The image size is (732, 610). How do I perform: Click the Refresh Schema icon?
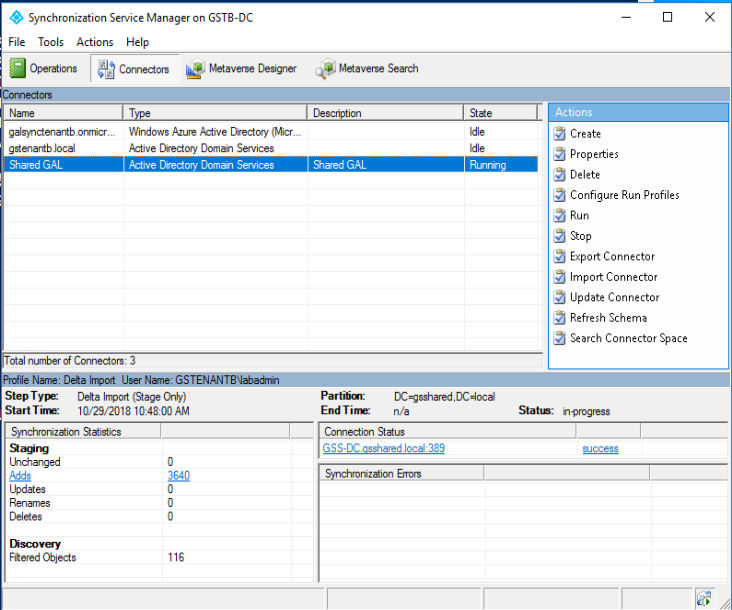pyautogui.click(x=560, y=318)
